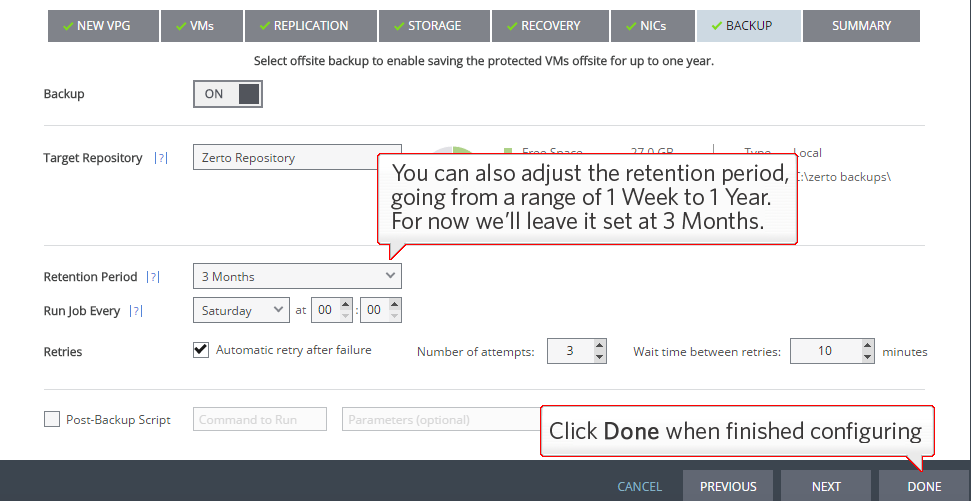Increase the hour value with up arrow
Screen dimensions: 971x501
coord(345,305)
